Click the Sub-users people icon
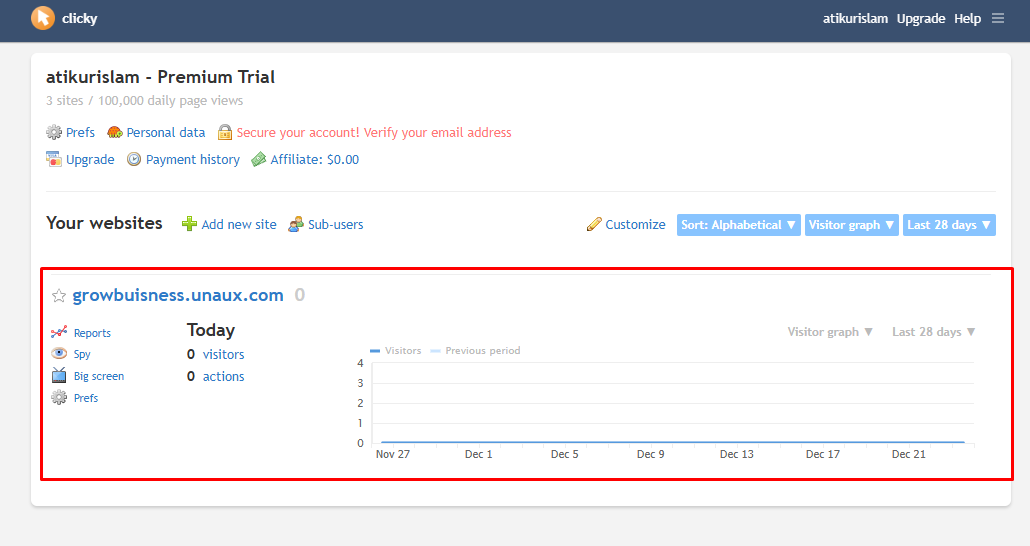The height and width of the screenshot is (546, 1030). [296, 224]
